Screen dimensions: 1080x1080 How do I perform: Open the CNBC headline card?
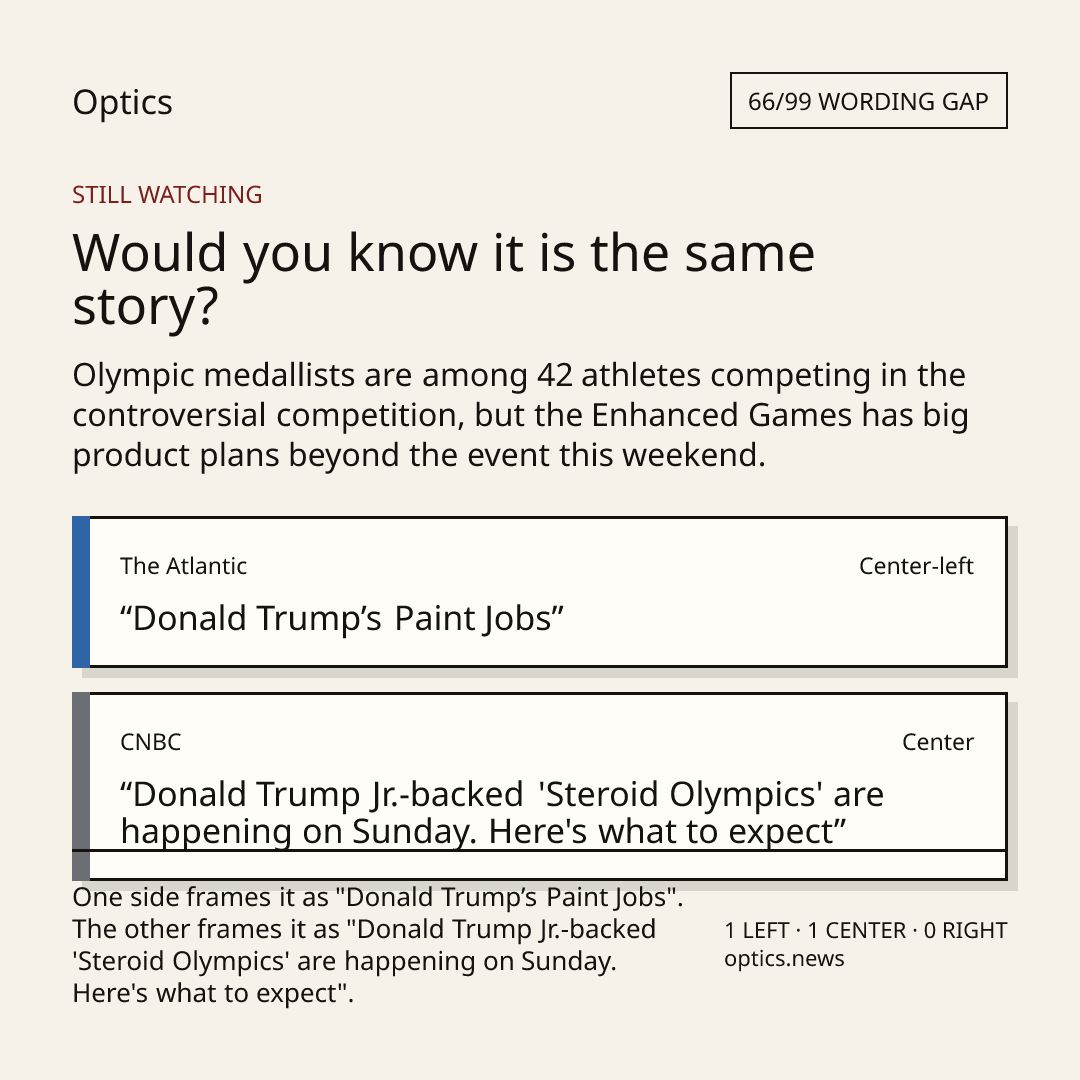tap(540, 786)
